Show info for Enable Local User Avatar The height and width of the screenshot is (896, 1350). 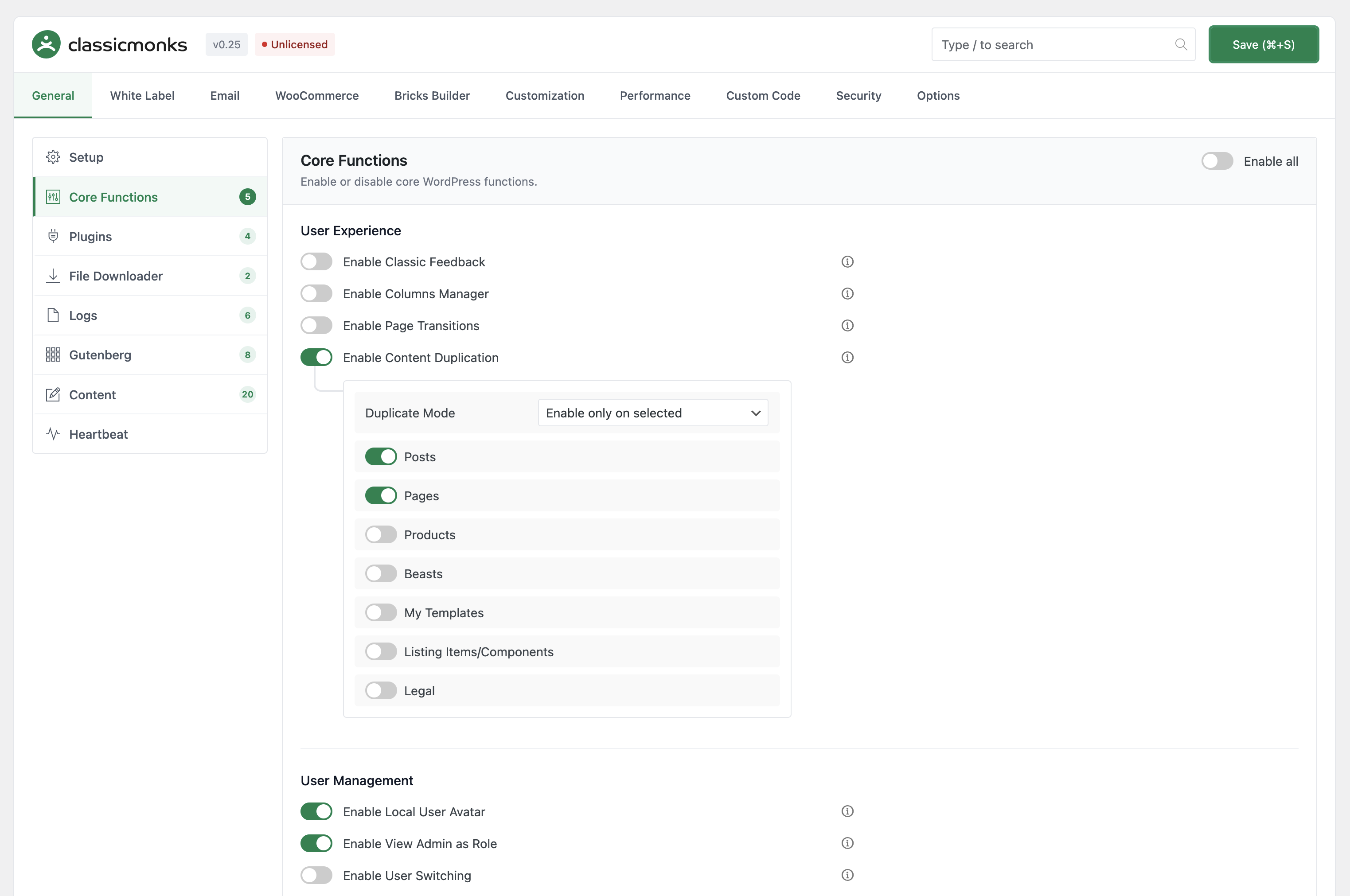[x=847, y=811]
